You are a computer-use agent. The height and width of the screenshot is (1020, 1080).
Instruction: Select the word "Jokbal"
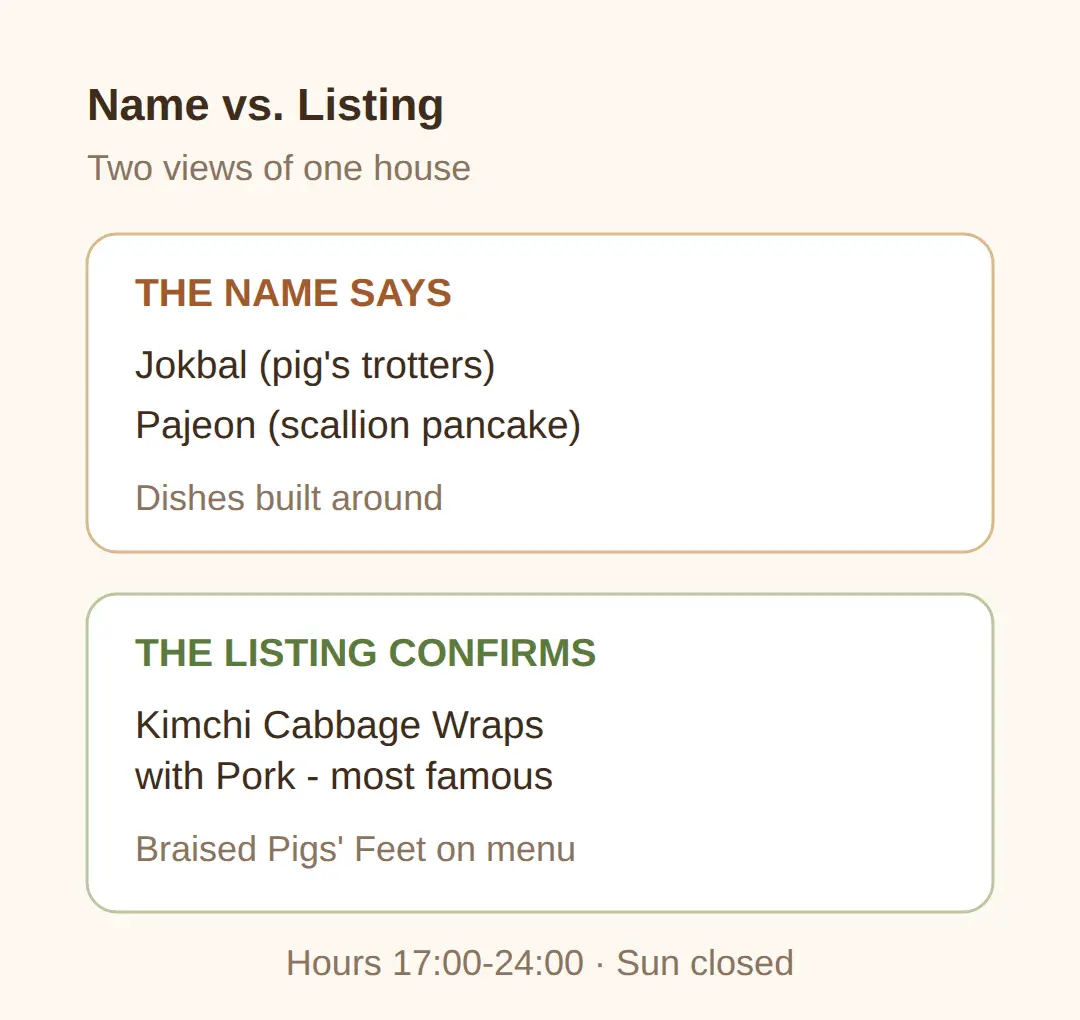tap(191, 365)
